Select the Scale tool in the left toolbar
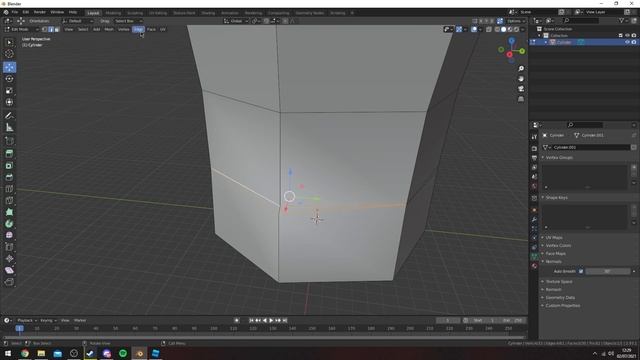 pos(9,91)
